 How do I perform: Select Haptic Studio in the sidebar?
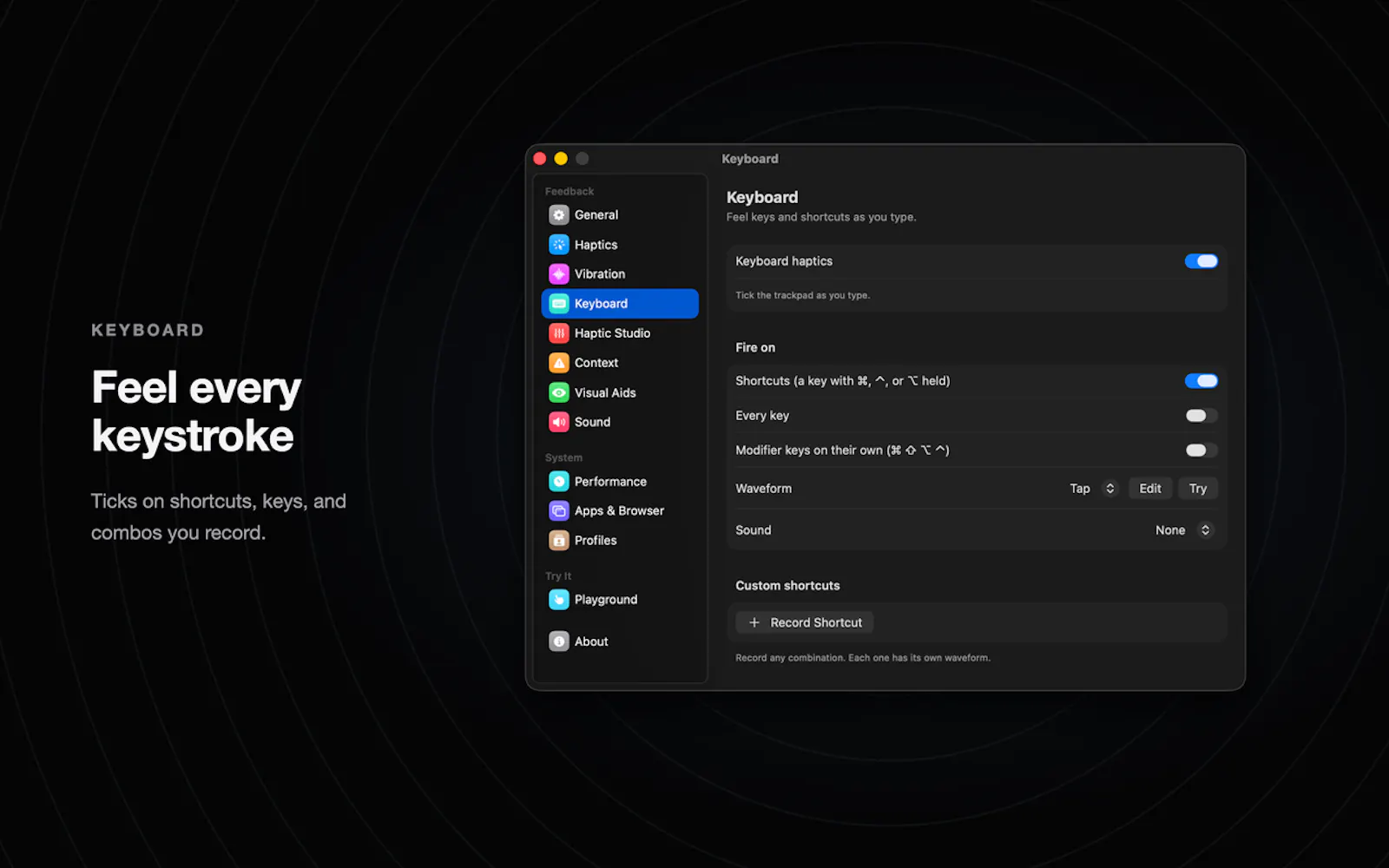point(612,333)
